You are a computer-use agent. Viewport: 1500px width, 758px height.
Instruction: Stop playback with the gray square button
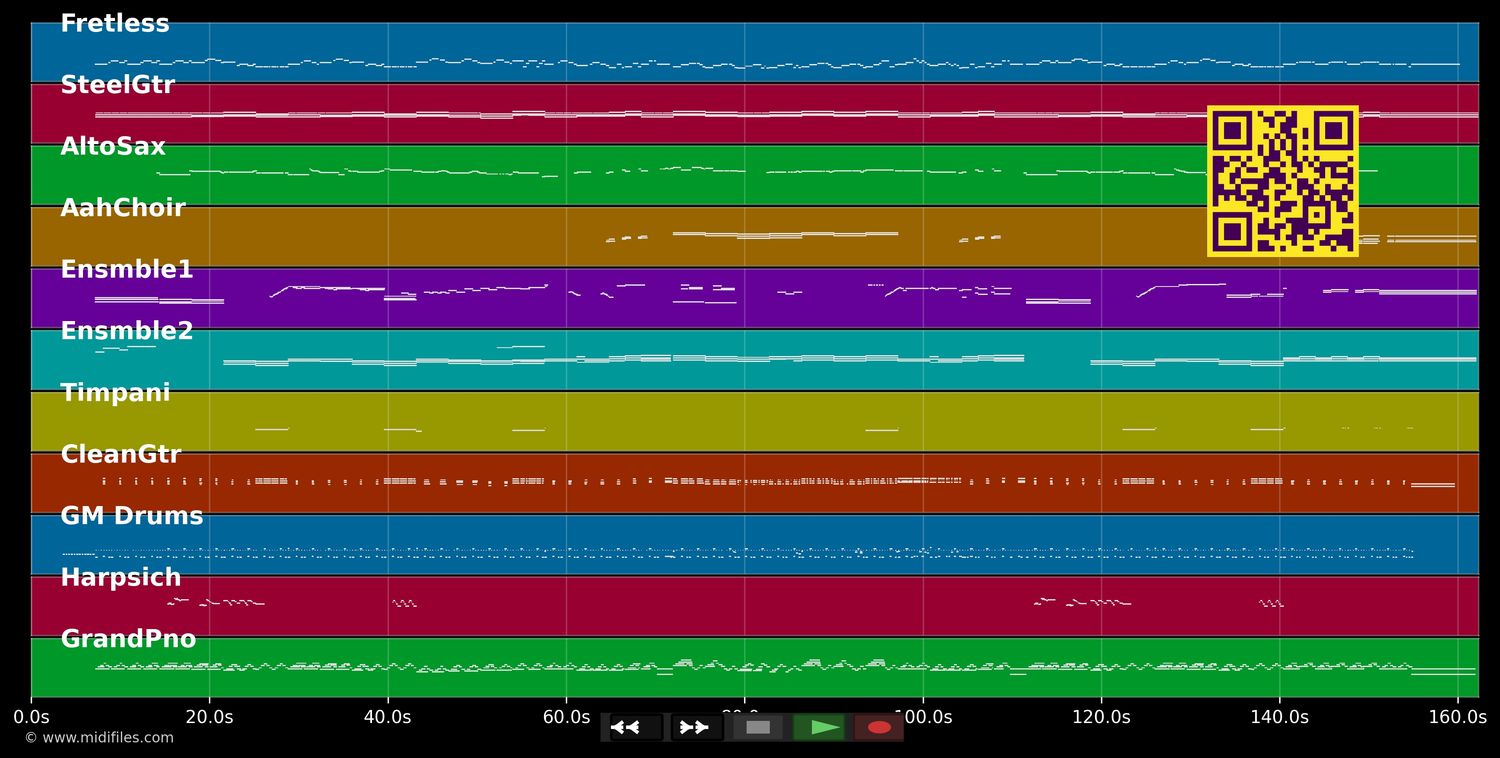pos(758,727)
